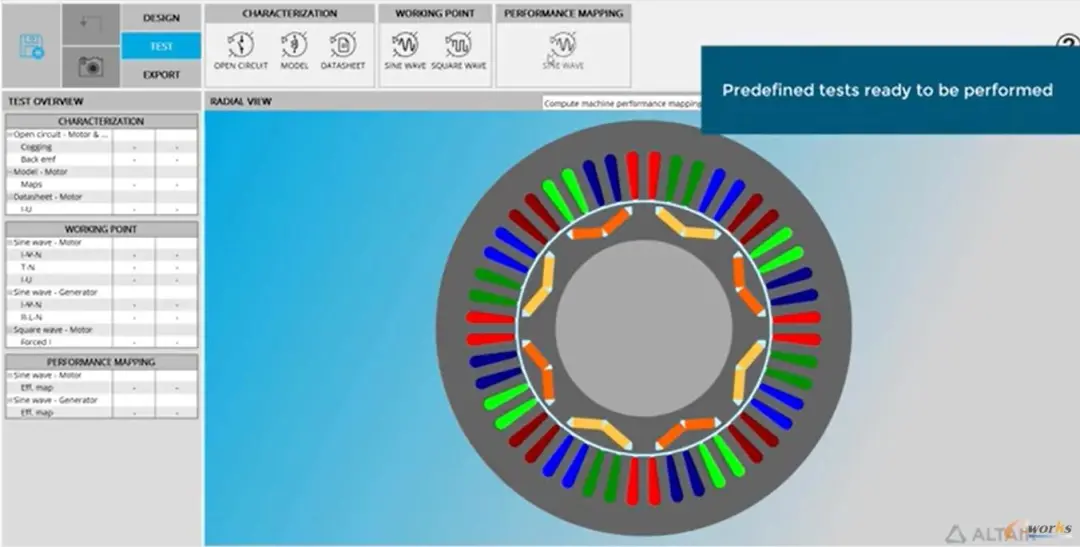Open the Datasheet characterization test
The height and width of the screenshot is (547, 1080).
tap(342, 51)
